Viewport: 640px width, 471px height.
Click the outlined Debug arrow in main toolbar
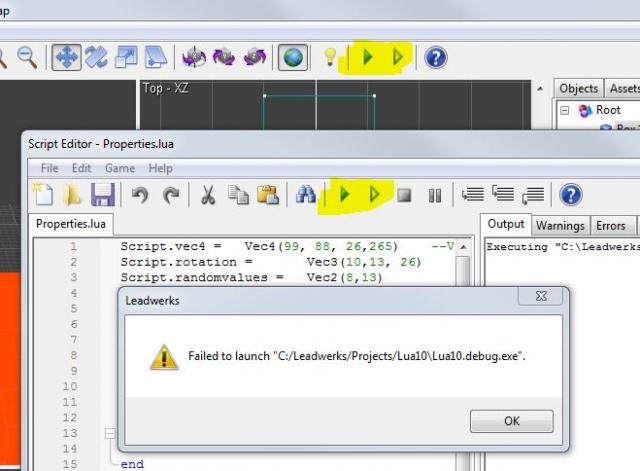398,57
